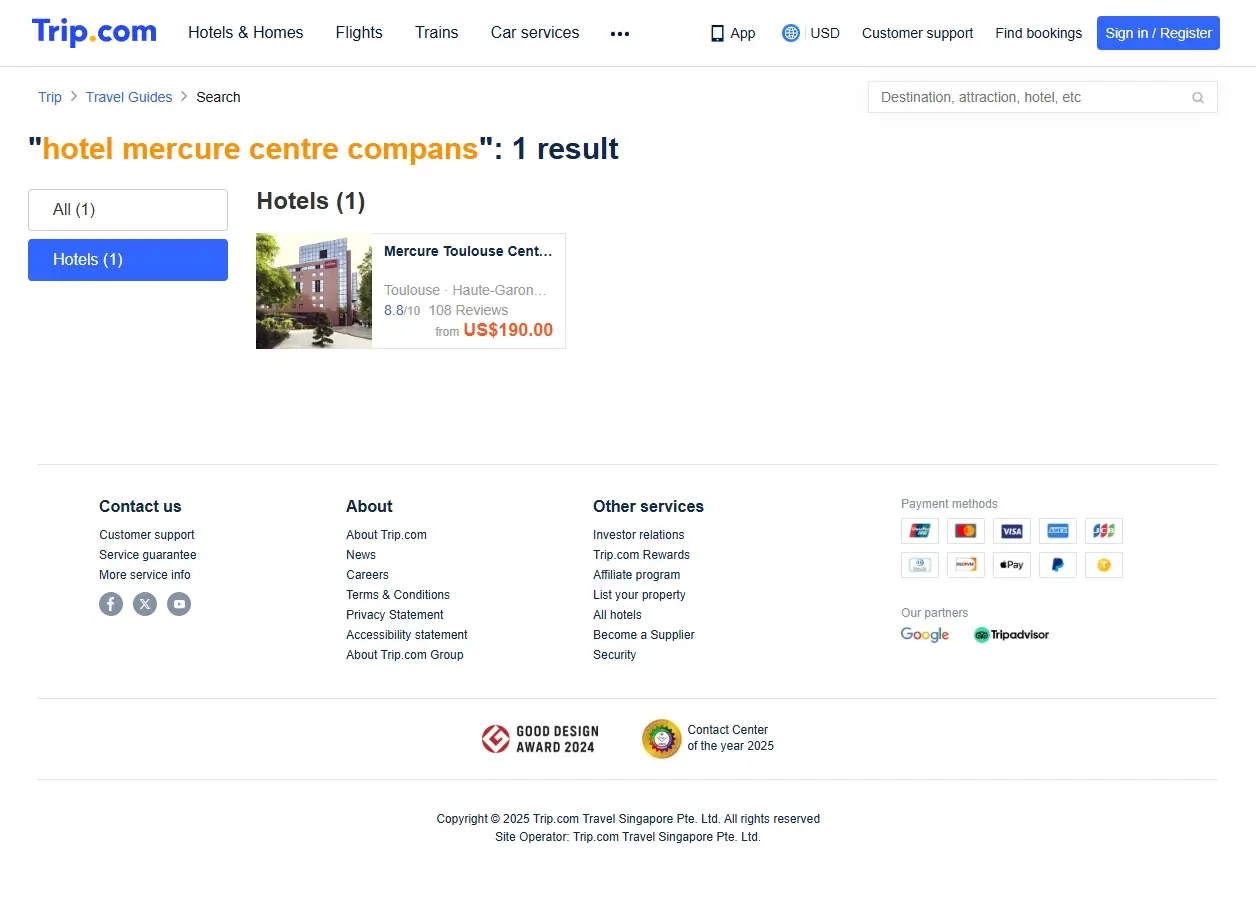The image size is (1256, 921).
Task: Open the Trains menu
Action: tap(437, 33)
